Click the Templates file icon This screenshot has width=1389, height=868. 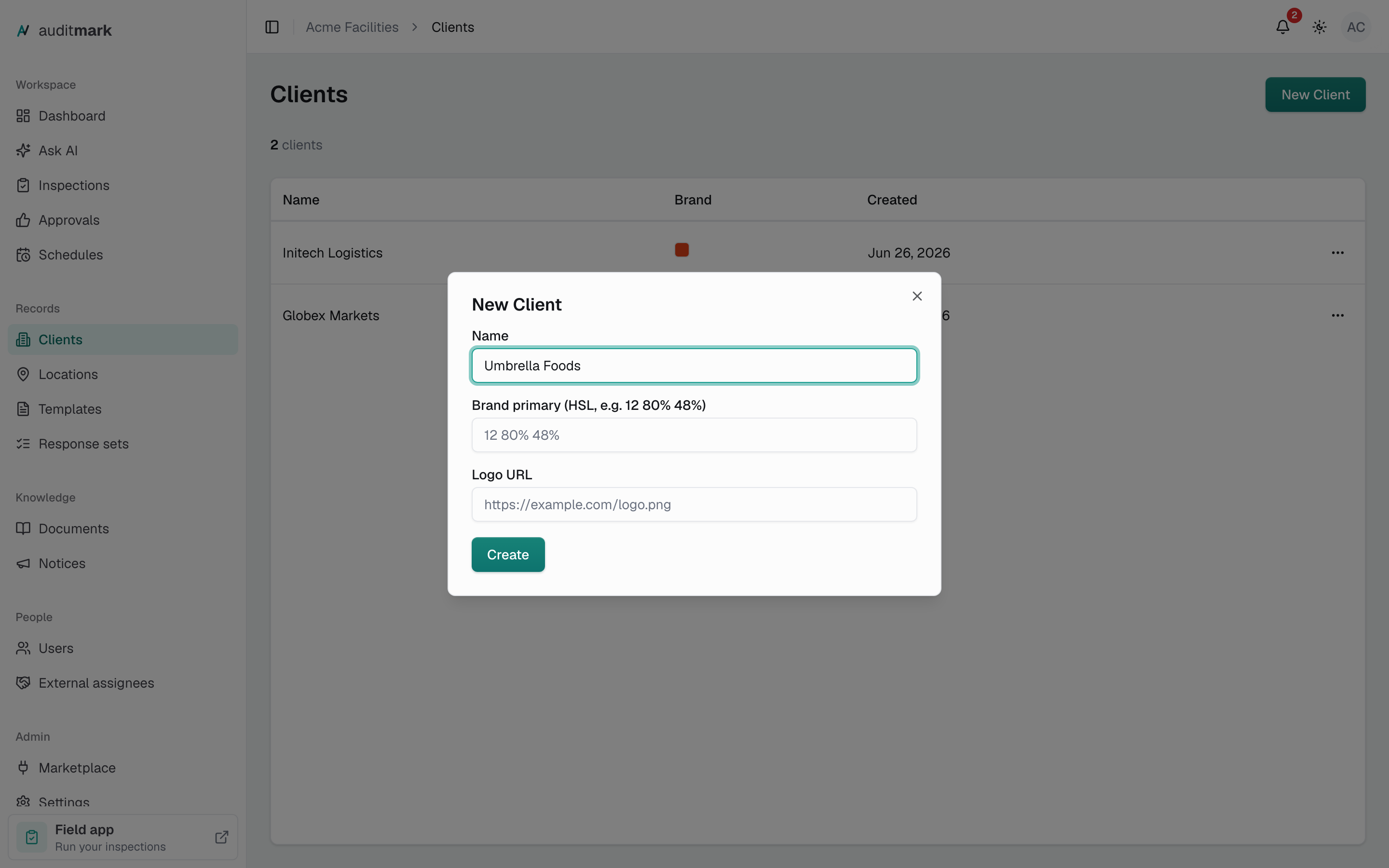[x=23, y=409]
